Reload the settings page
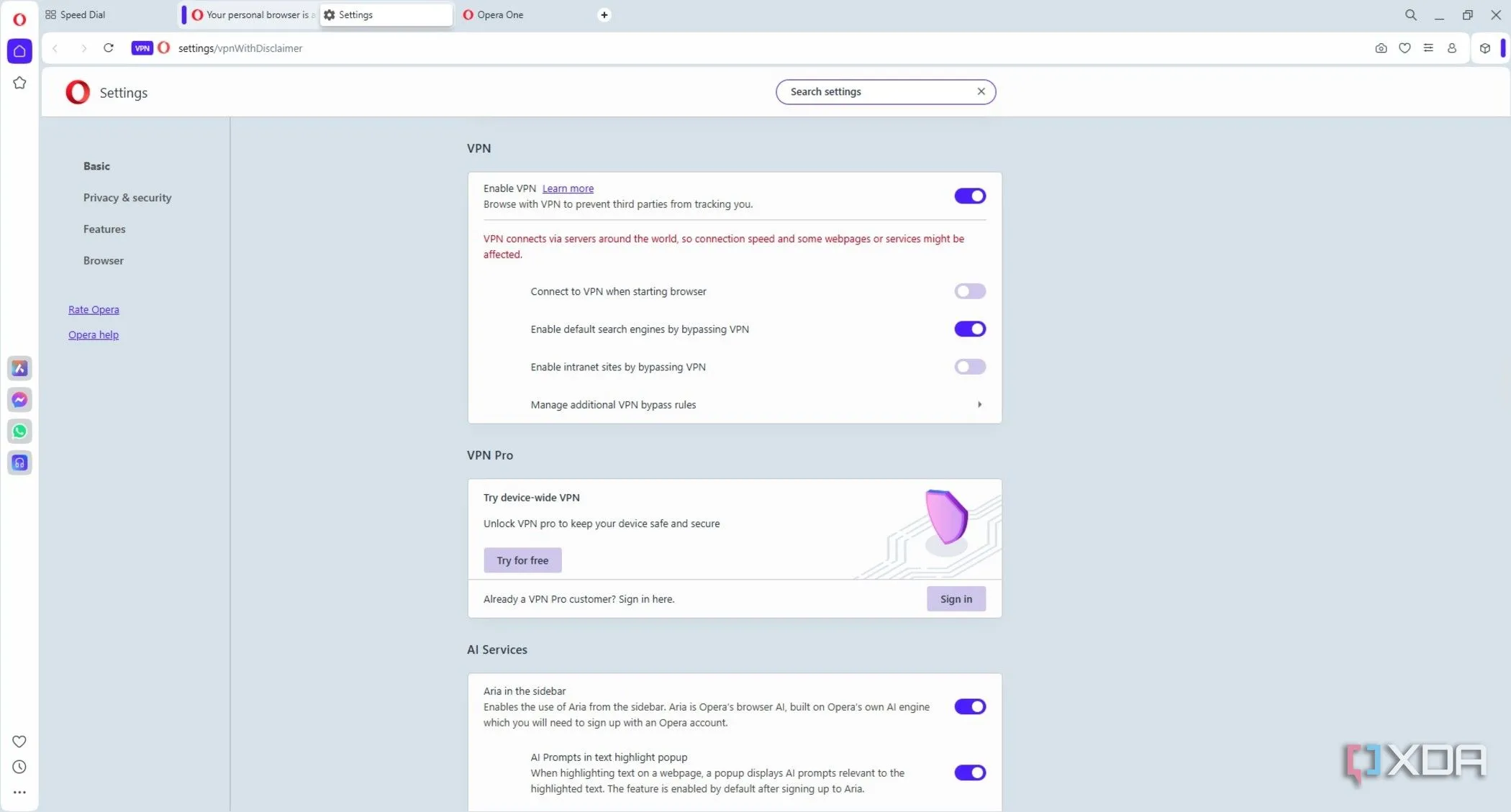The width and height of the screenshot is (1511, 812). pos(109,48)
